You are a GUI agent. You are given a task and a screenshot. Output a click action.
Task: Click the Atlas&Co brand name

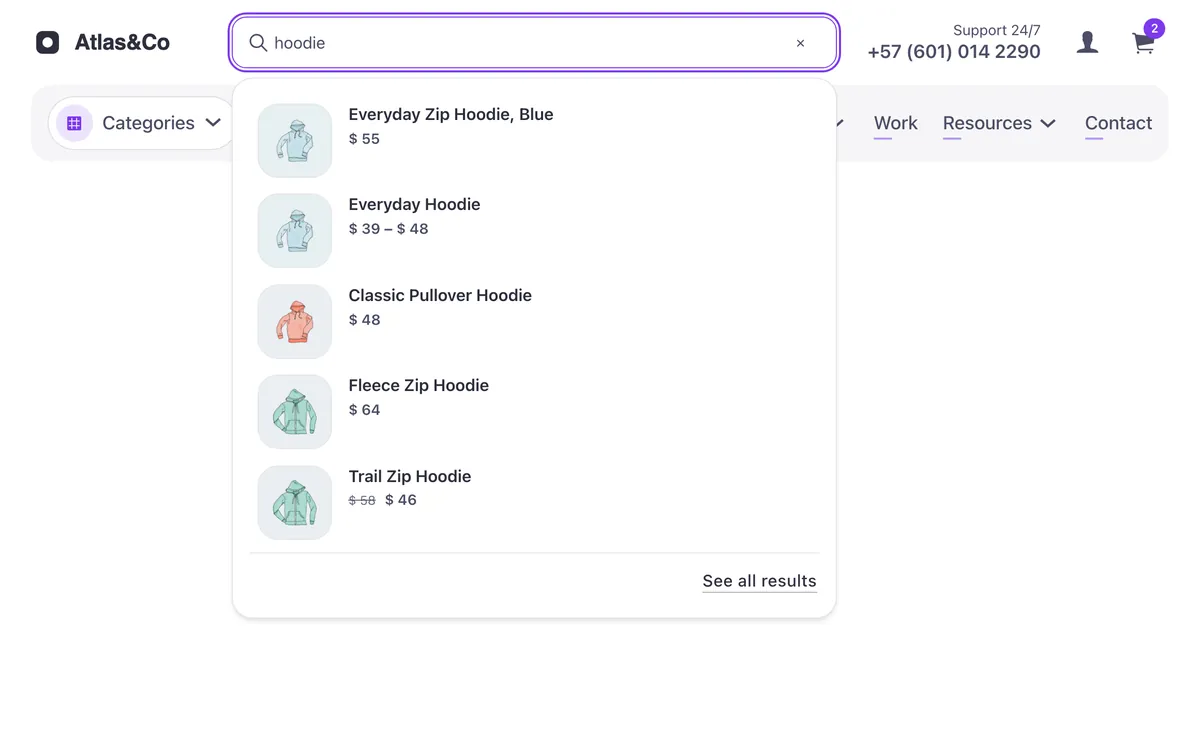(x=122, y=42)
